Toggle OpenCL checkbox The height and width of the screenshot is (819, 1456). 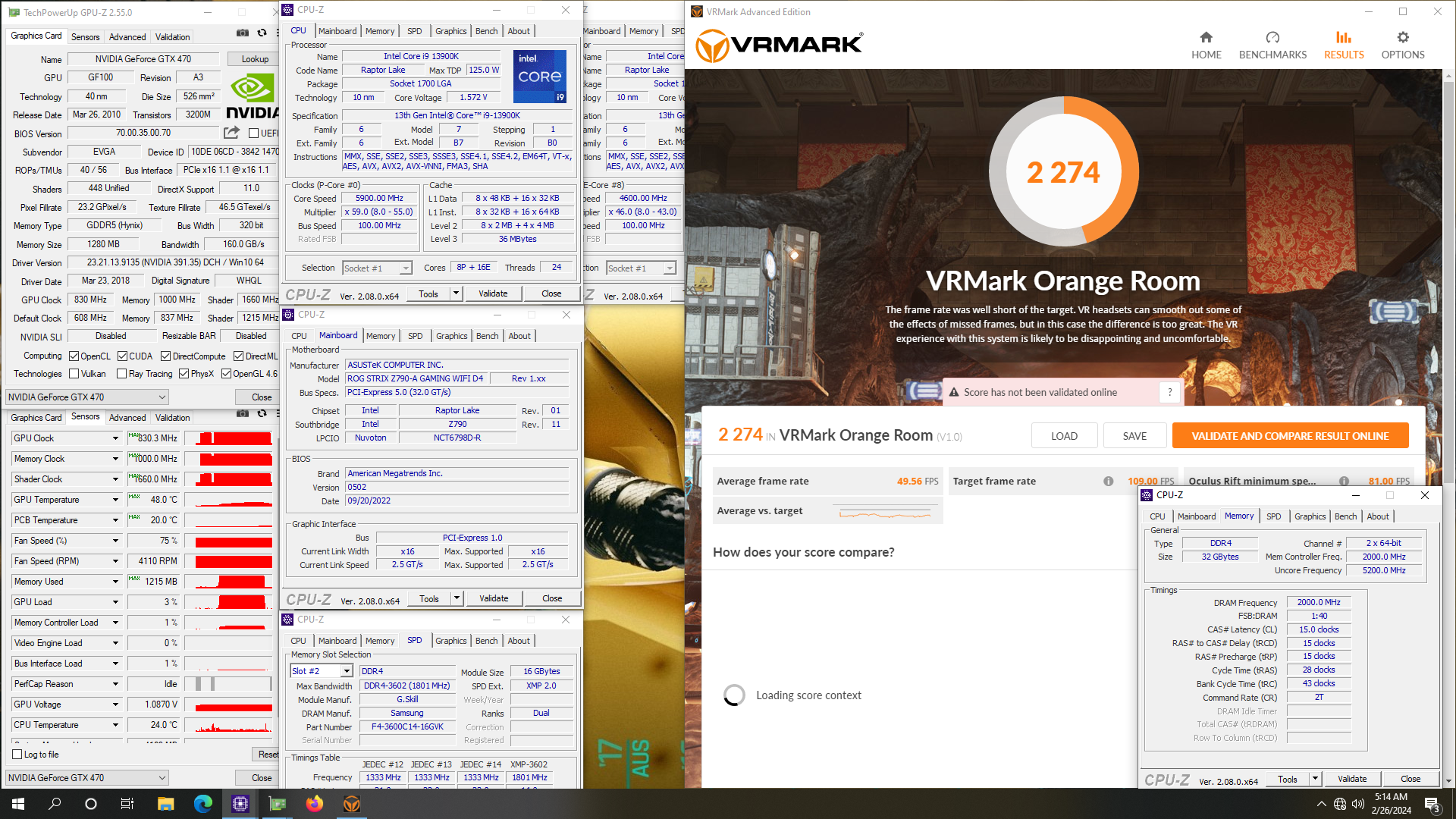click(x=74, y=356)
